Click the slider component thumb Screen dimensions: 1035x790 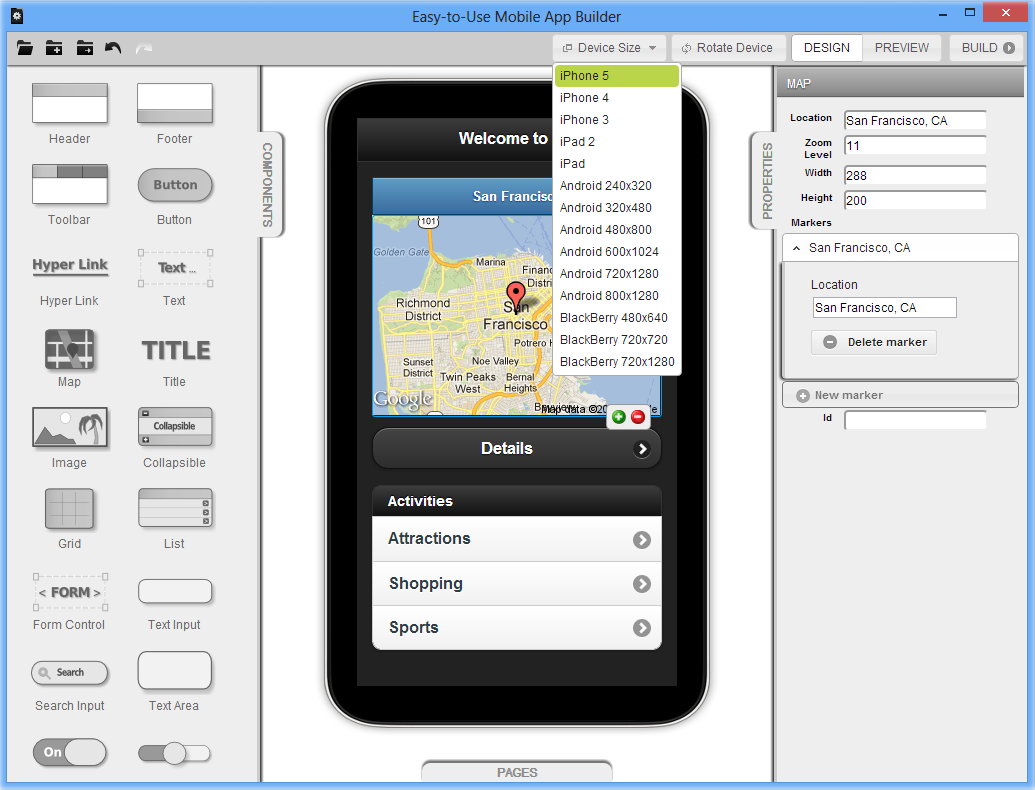pos(174,752)
